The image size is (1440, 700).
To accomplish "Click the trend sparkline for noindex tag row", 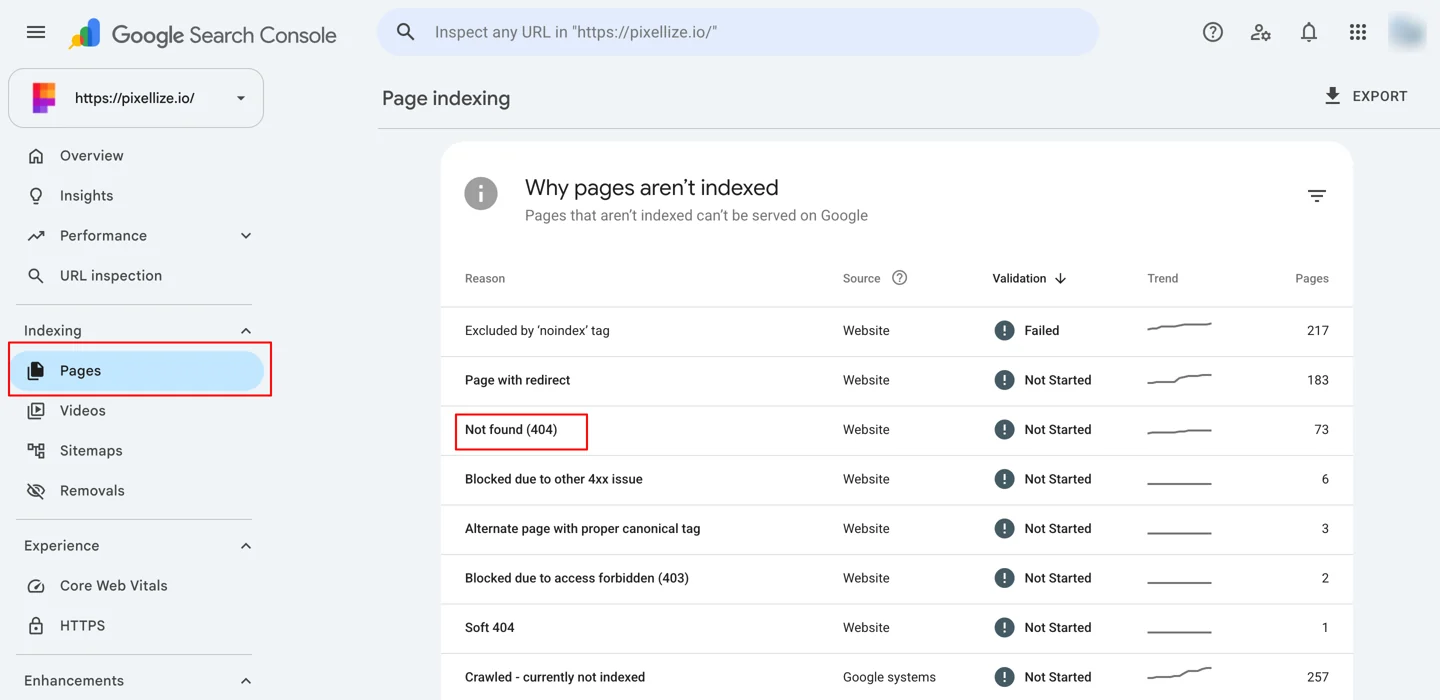I will point(1179,327).
